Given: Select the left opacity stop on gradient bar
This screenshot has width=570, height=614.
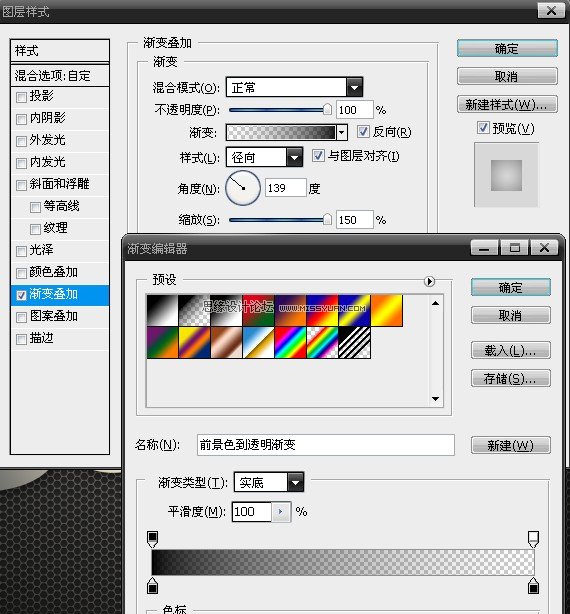Looking at the screenshot, I should tap(152, 539).
